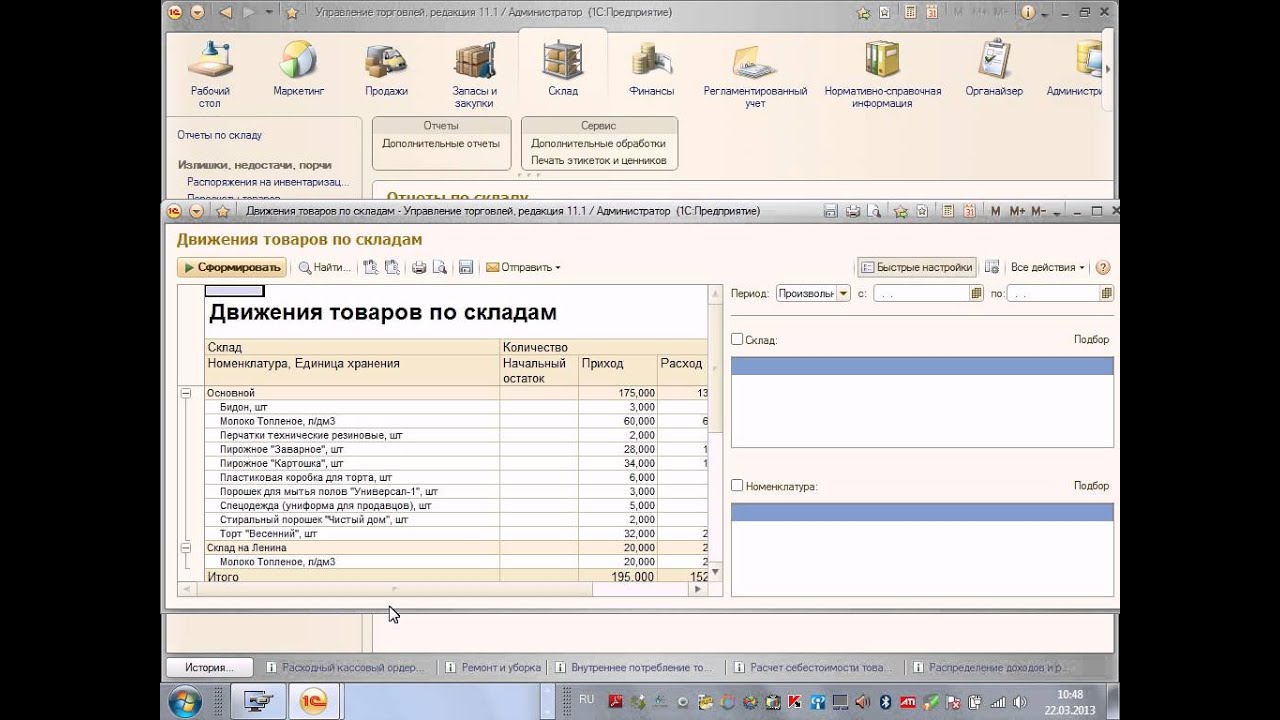
Task: Open the Отправить dropdown
Action: [x=523, y=267]
